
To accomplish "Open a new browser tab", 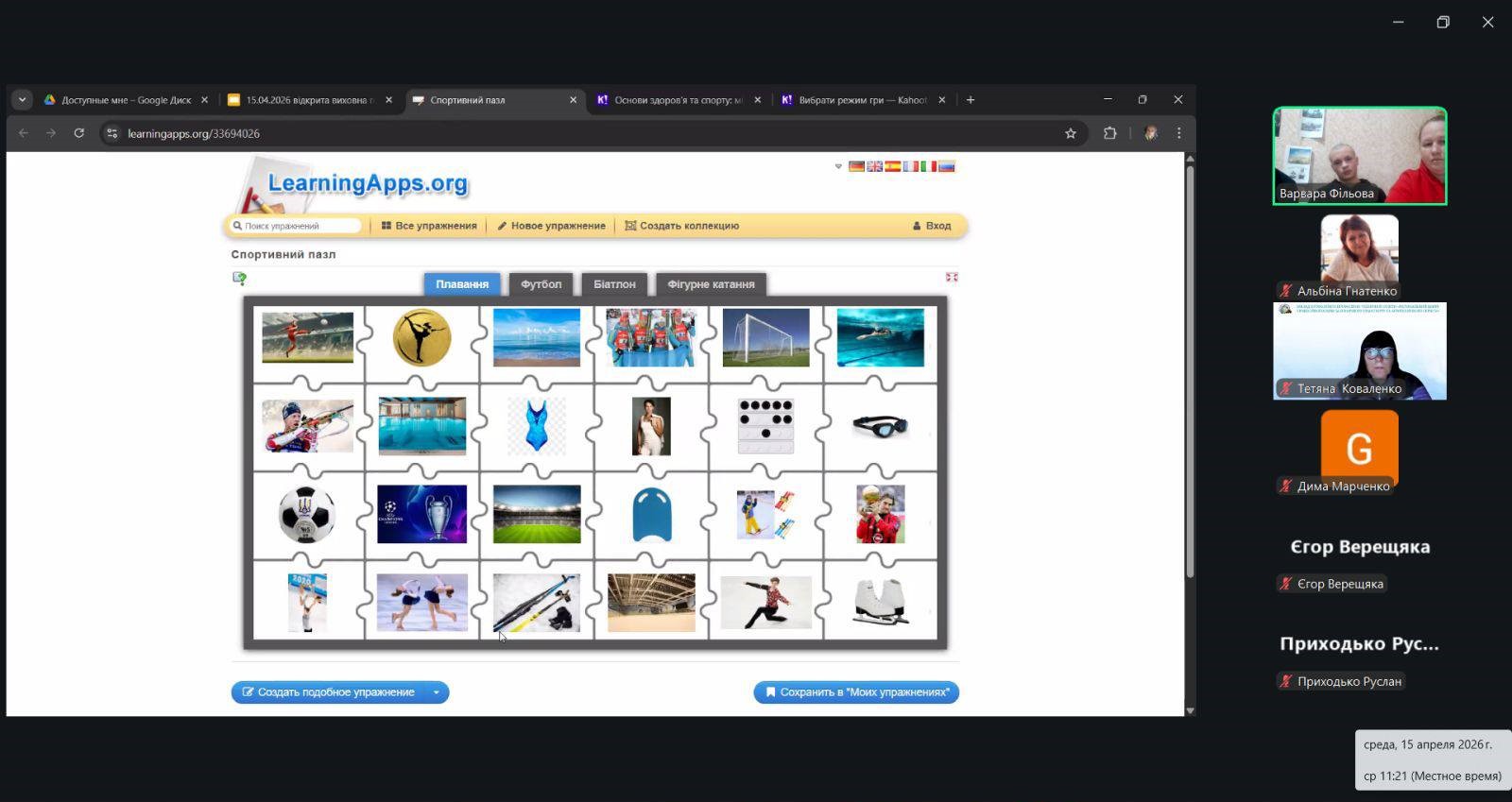I will click(x=971, y=100).
